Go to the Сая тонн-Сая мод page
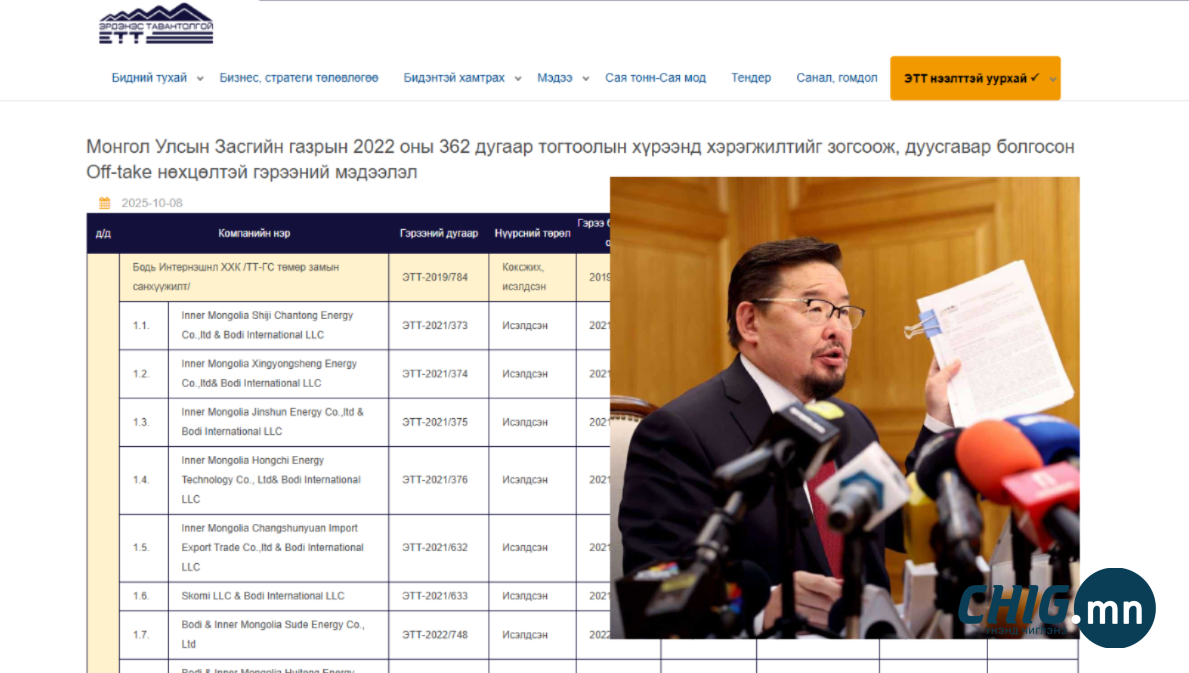Image resolution: width=1189 pixels, height=673 pixels. pos(655,78)
